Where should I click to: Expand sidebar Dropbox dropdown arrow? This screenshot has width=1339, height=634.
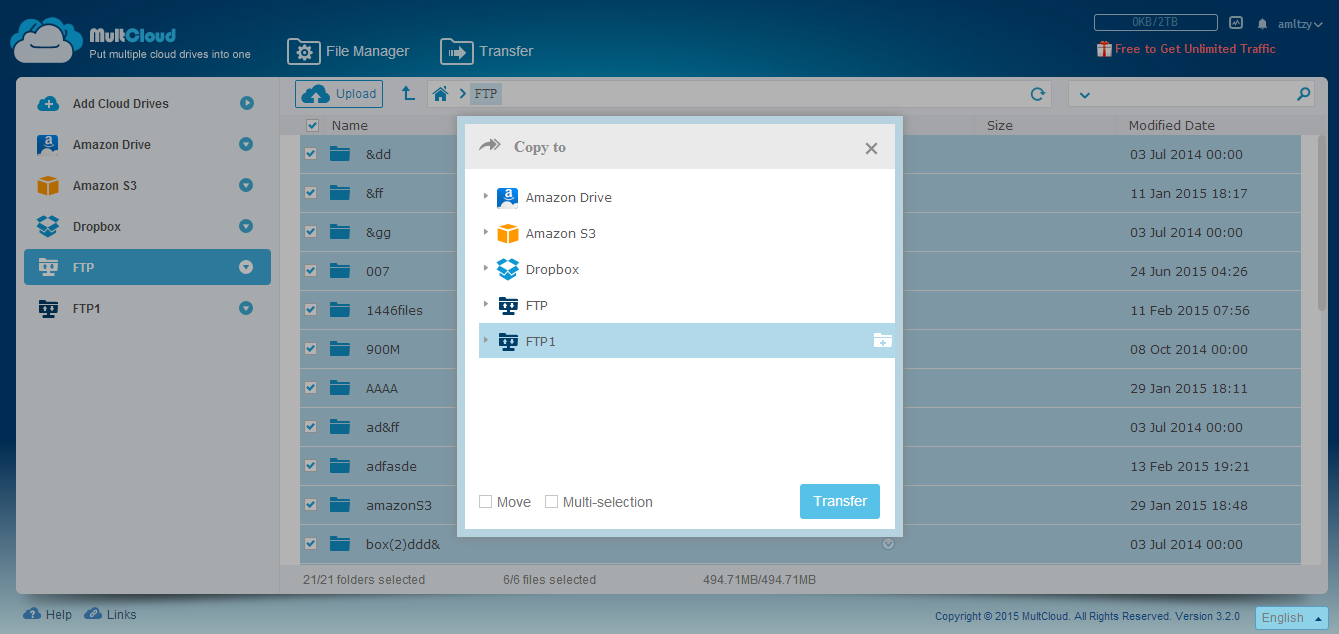tap(246, 226)
